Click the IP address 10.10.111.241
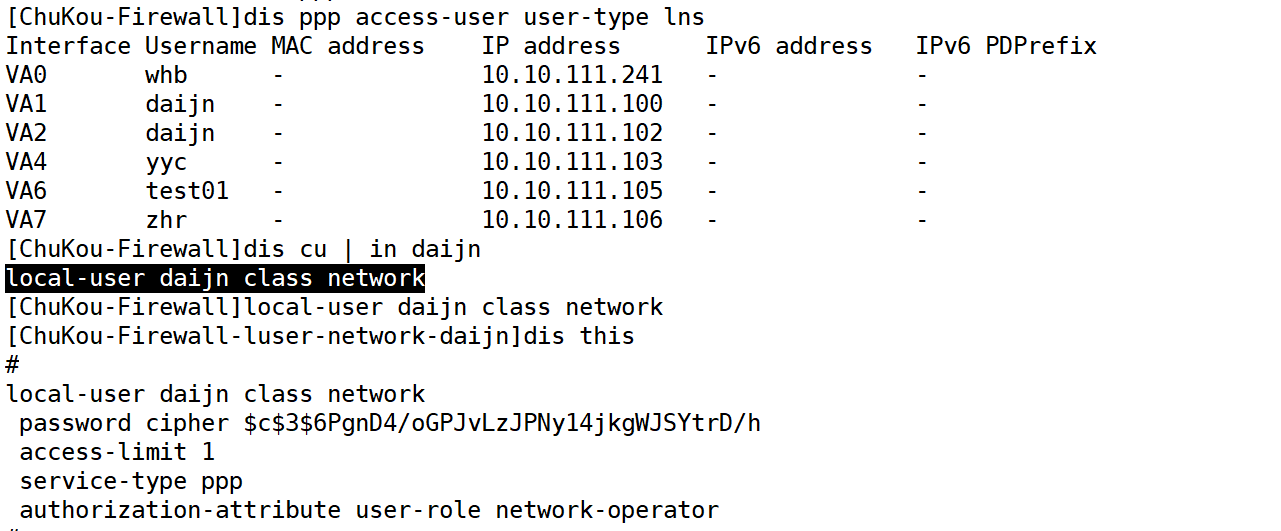Screen dimensions: 1281x531 coord(572,75)
